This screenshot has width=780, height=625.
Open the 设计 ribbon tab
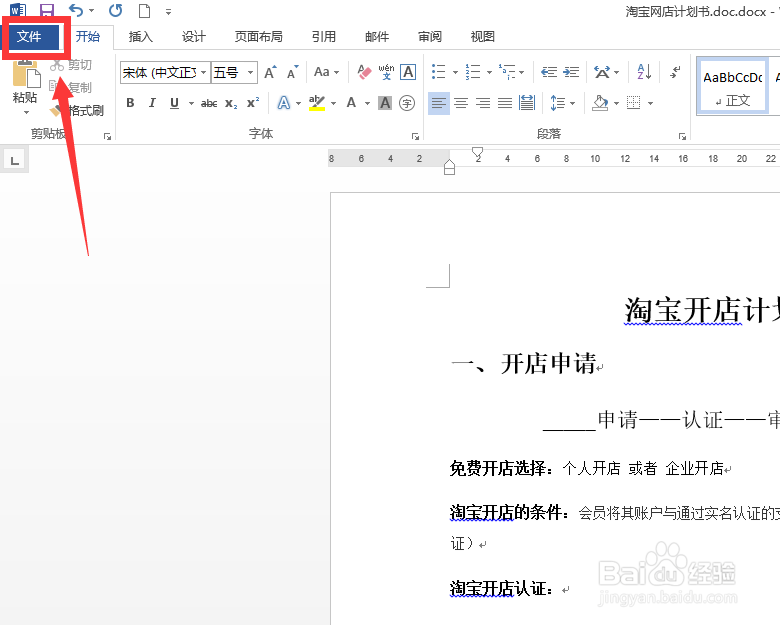coord(194,37)
